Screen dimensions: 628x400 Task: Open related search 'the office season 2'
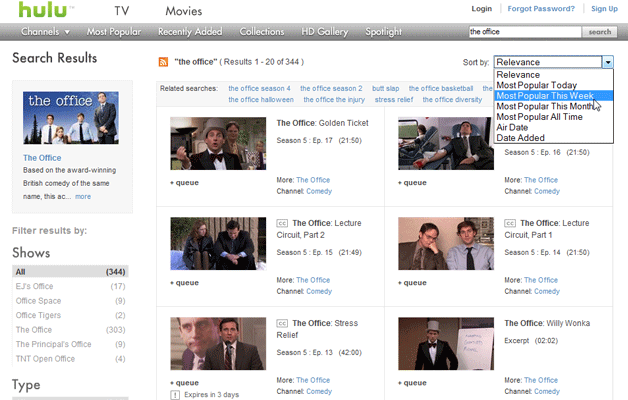click(331, 88)
